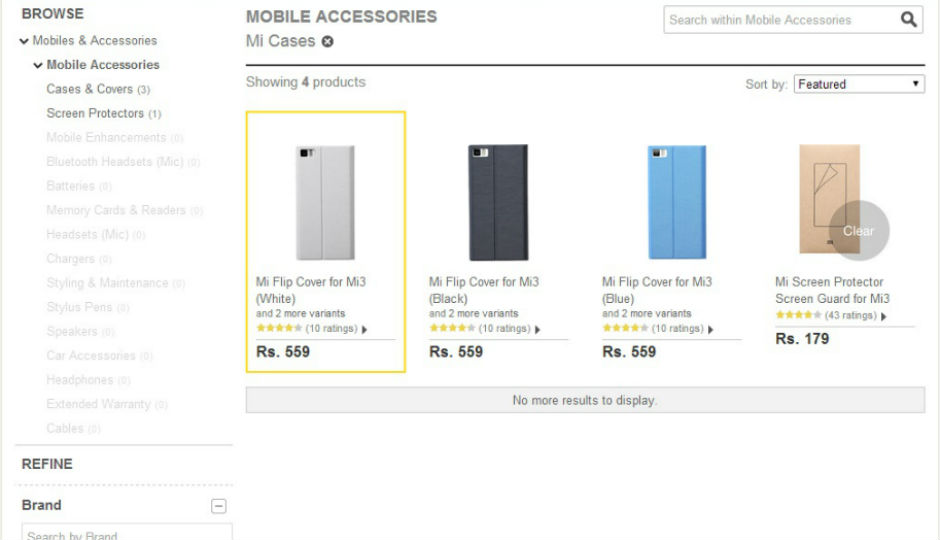Open Mi Flip Cover for Mi3 (Black) link
940x540 pixels.
tap(484, 290)
